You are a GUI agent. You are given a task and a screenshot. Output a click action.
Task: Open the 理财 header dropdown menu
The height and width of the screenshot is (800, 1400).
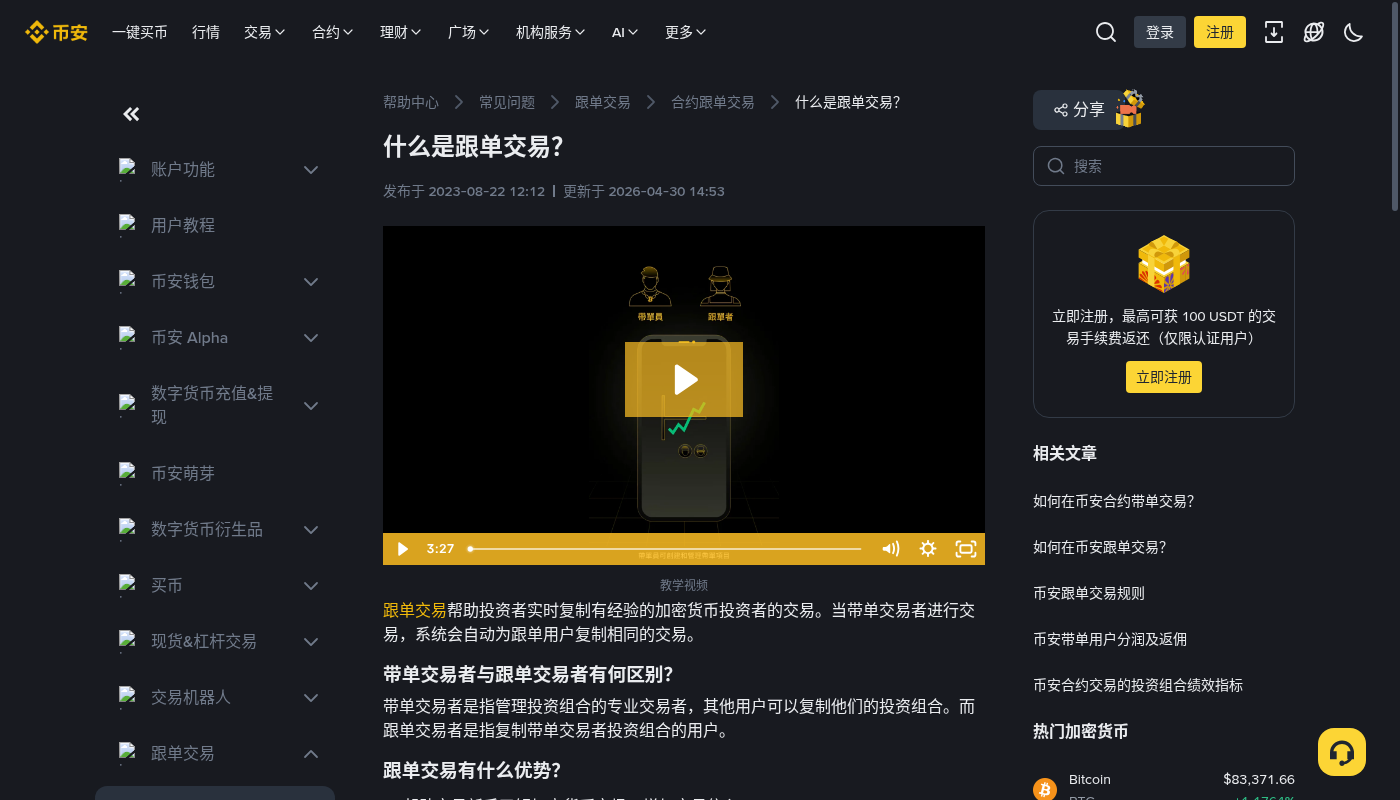pos(401,32)
